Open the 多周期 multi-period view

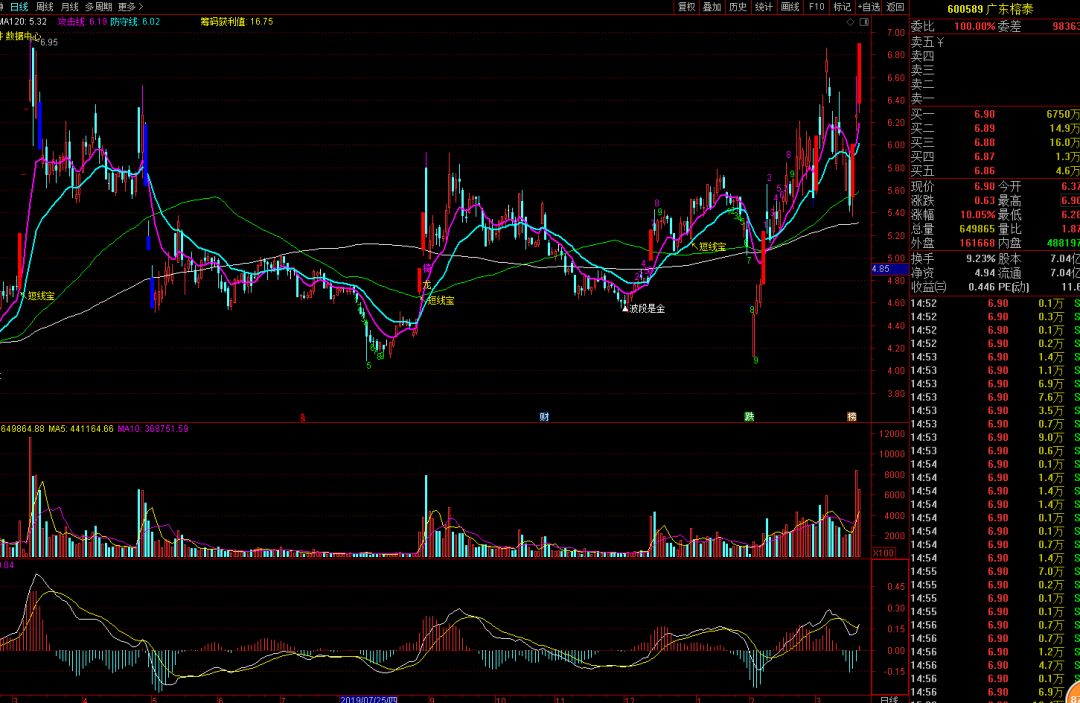pyautogui.click(x=97, y=6)
